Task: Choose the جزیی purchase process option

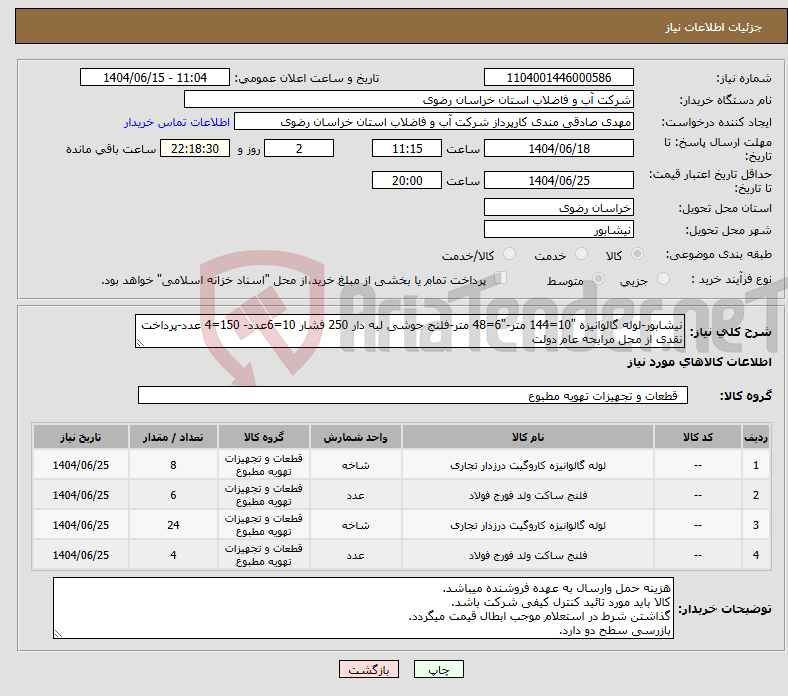Action: (x=657, y=281)
